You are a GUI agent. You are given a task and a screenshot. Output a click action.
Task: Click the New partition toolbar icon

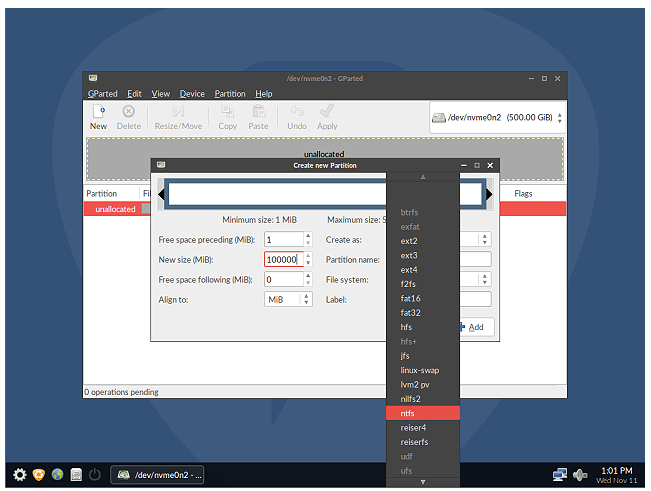point(99,111)
